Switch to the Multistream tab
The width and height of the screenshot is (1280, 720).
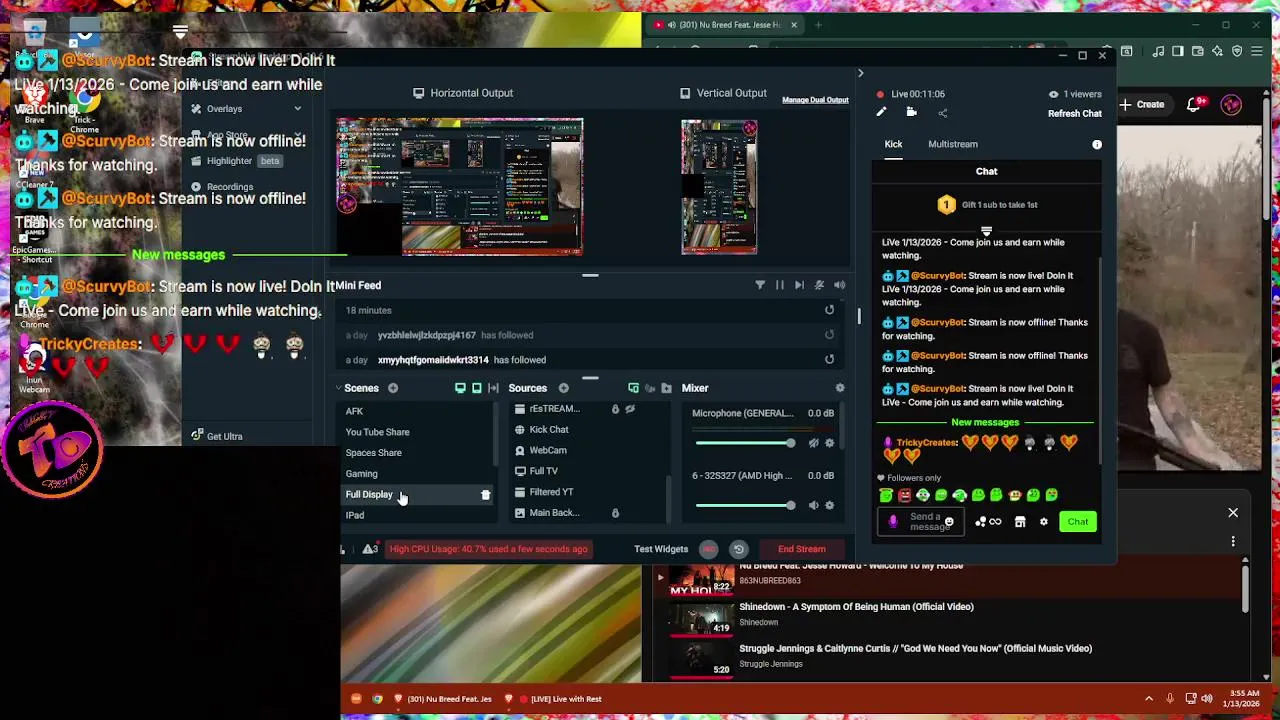click(953, 144)
